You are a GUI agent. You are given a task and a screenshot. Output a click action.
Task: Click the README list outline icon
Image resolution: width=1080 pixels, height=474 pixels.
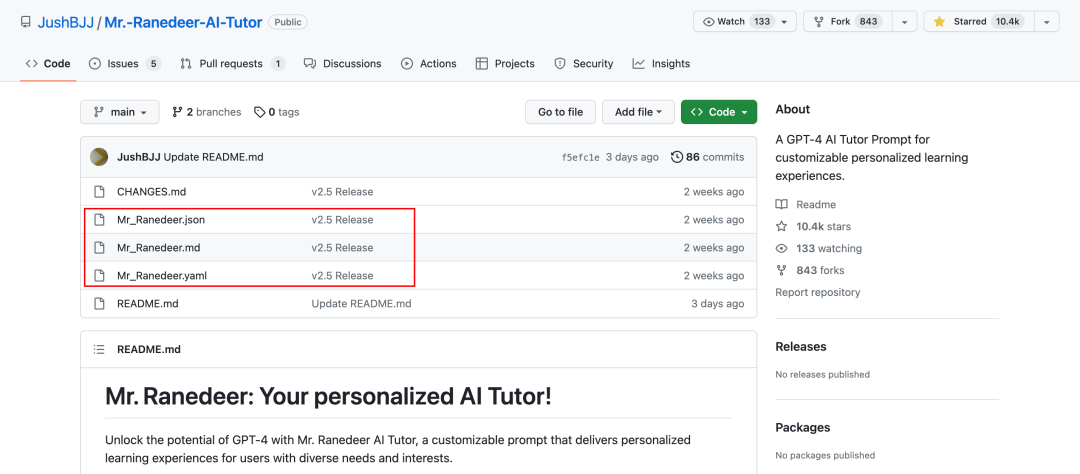point(99,349)
